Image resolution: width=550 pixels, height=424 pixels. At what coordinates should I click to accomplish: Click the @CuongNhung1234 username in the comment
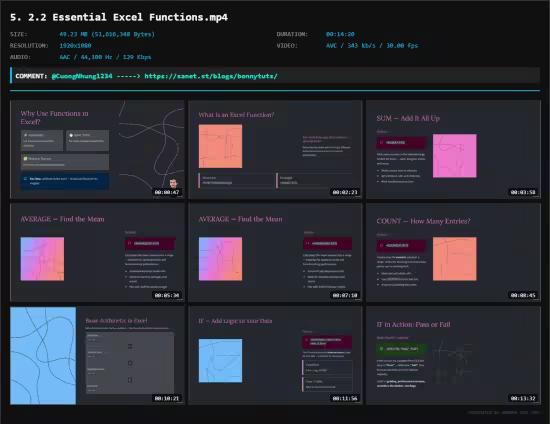pos(82,76)
